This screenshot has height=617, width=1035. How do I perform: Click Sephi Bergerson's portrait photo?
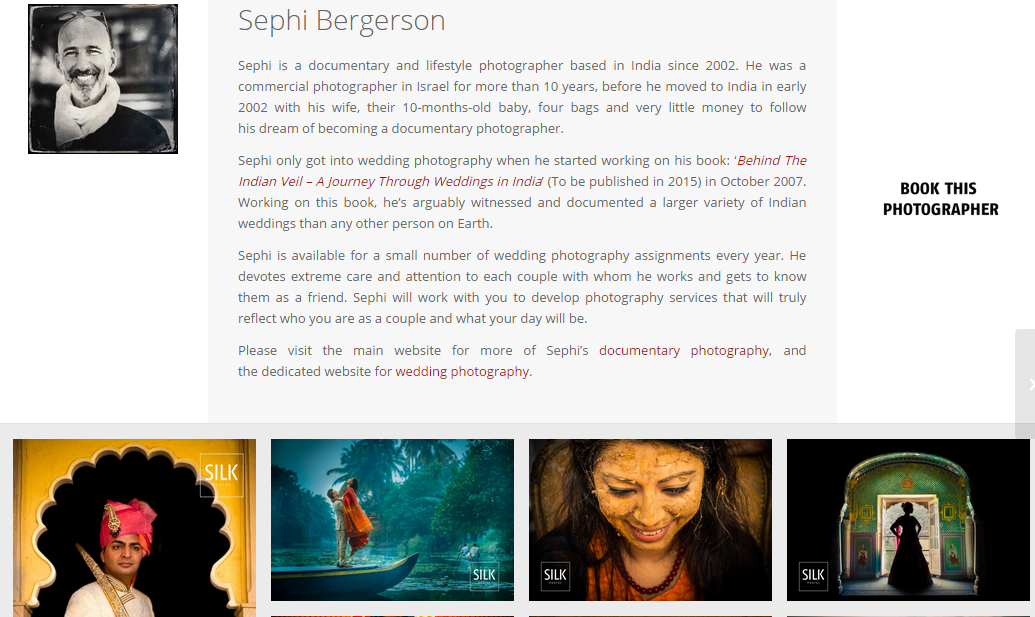click(x=103, y=79)
